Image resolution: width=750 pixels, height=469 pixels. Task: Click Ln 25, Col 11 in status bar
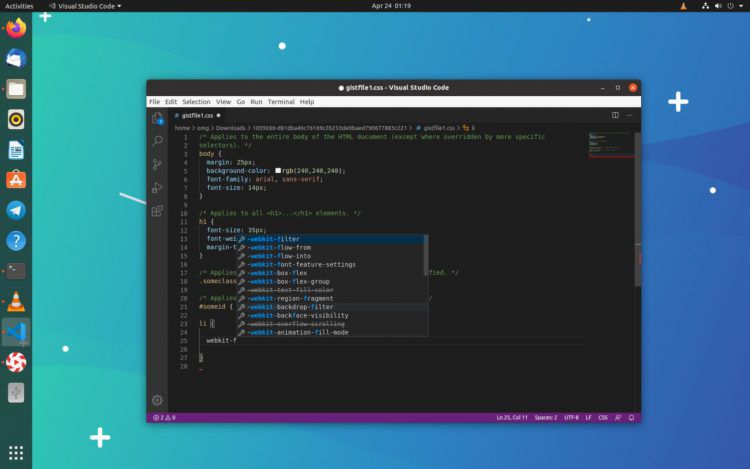(x=512, y=417)
